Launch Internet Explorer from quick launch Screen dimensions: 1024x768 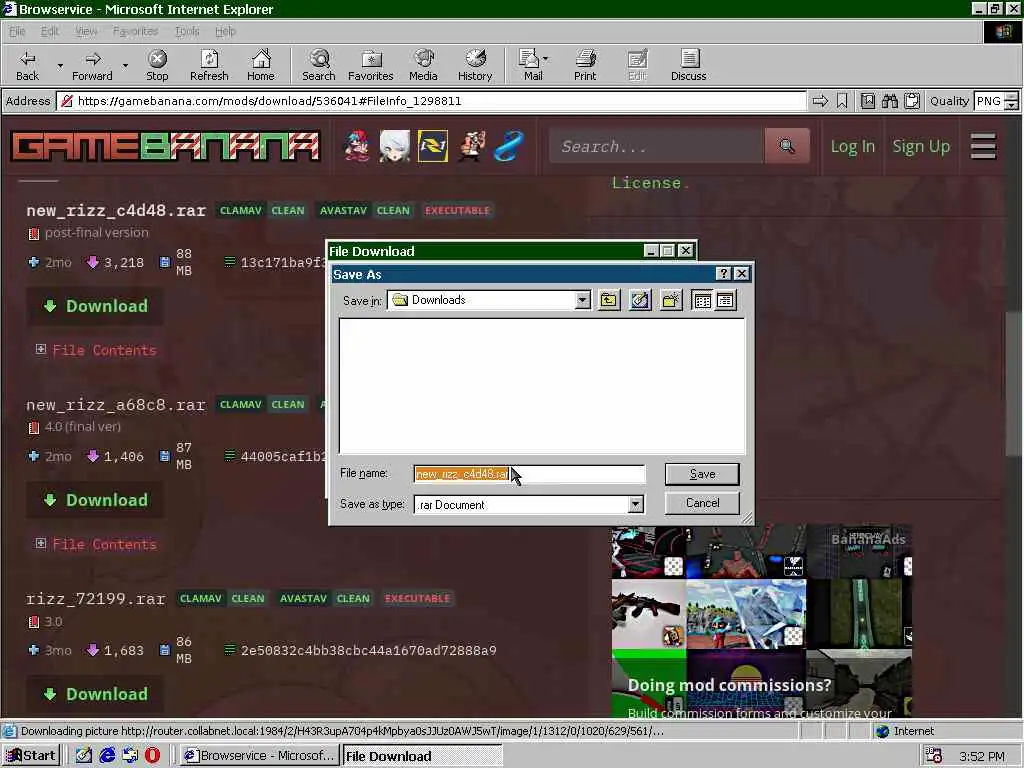pyautogui.click(x=106, y=755)
